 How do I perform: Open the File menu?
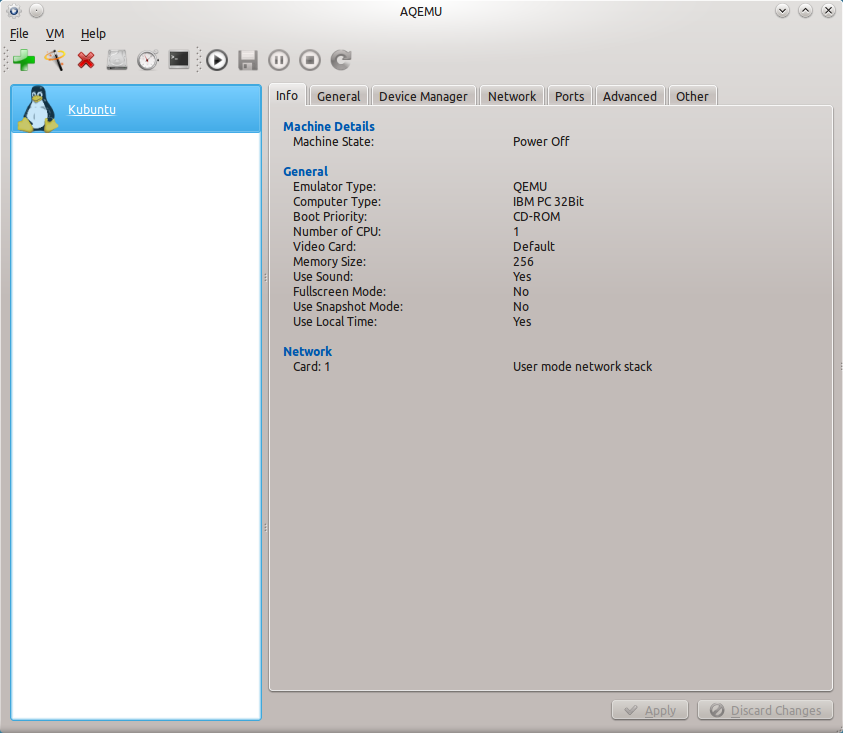tap(19, 33)
